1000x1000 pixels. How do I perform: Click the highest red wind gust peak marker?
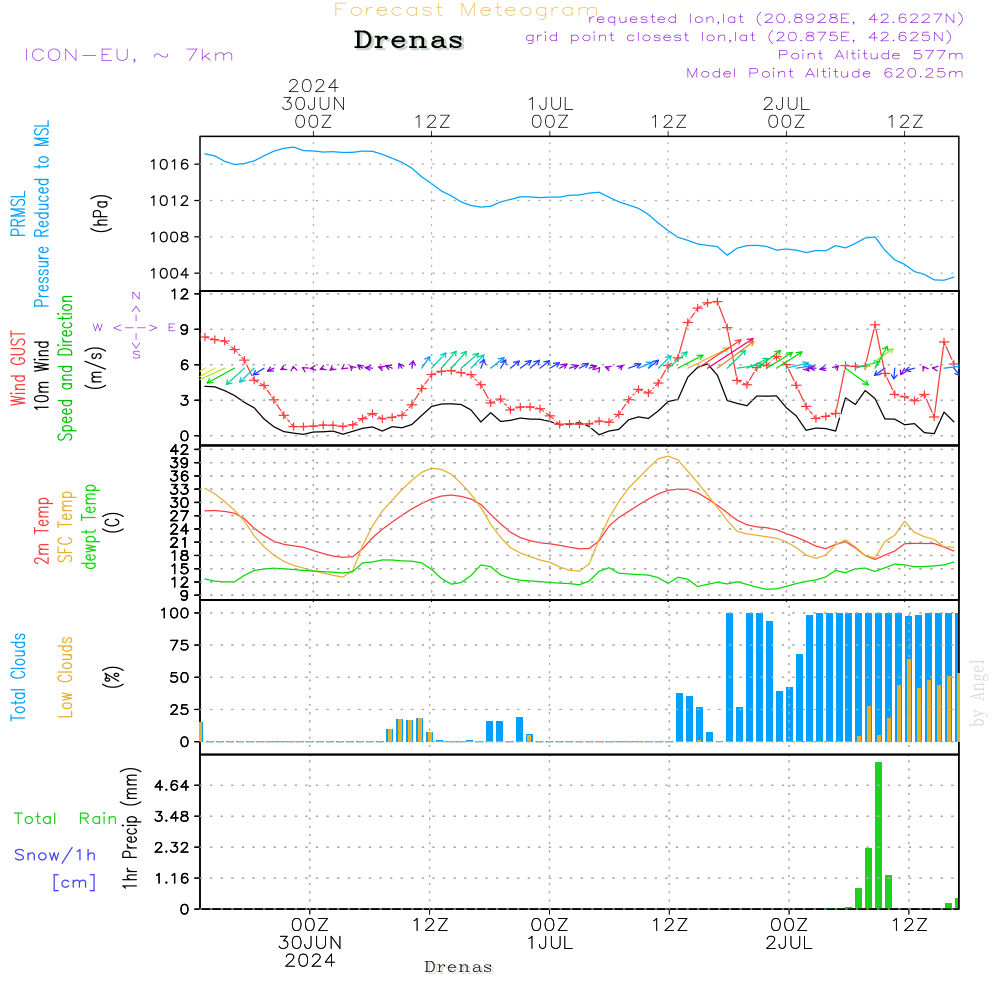coord(716,301)
